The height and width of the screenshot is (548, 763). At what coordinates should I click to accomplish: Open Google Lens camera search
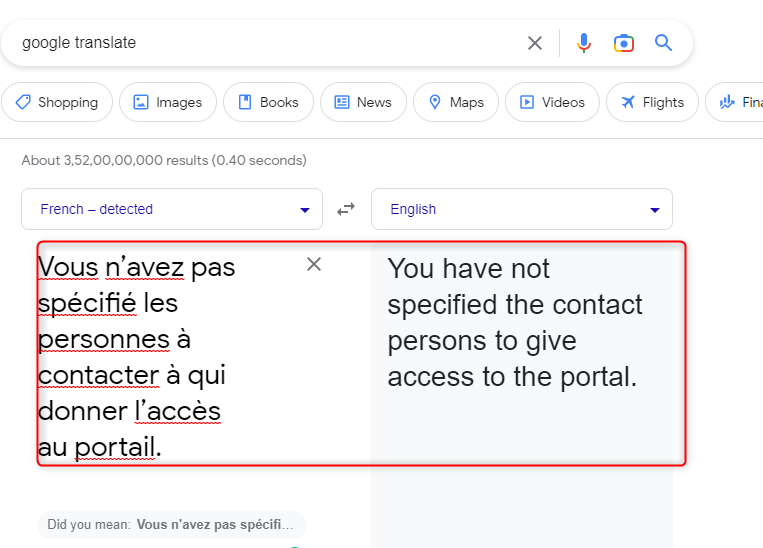tap(623, 43)
